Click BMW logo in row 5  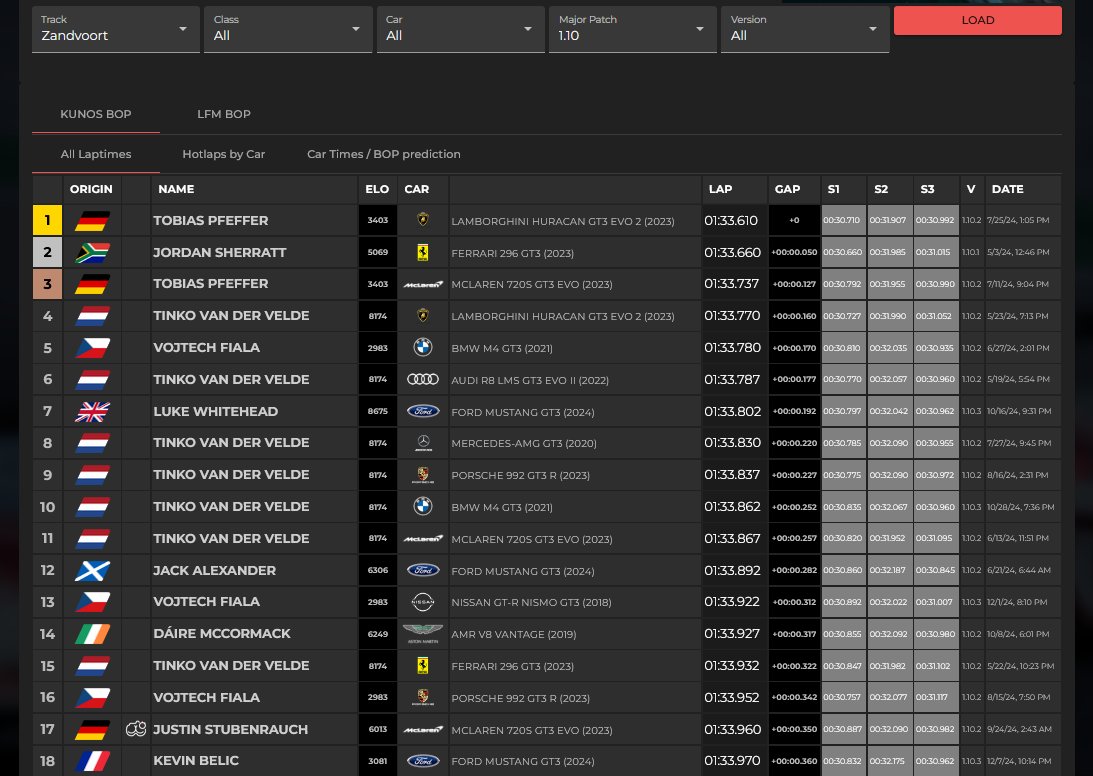click(x=422, y=347)
